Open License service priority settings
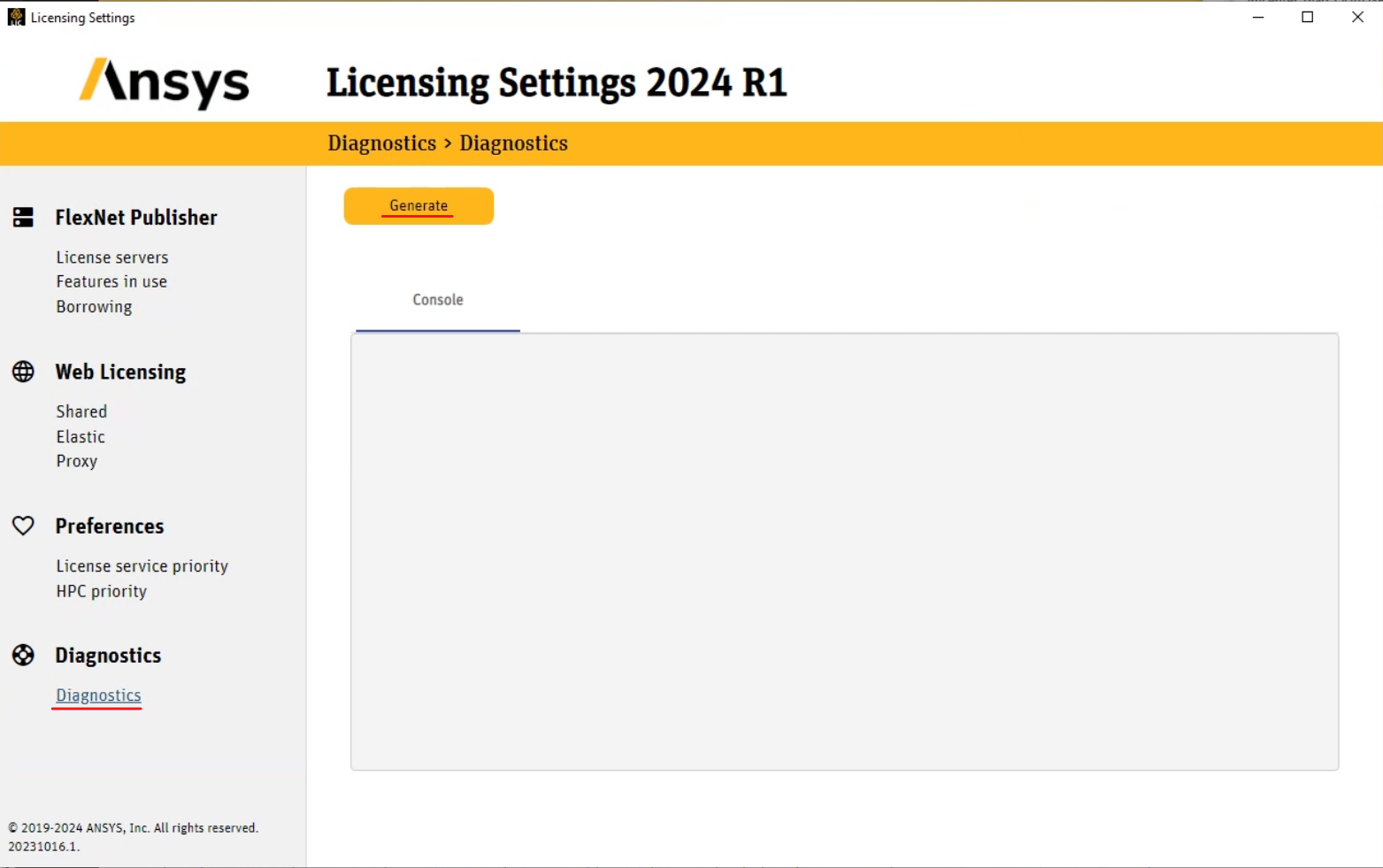The width and height of the screenshot is (1383, 868). 142,565
